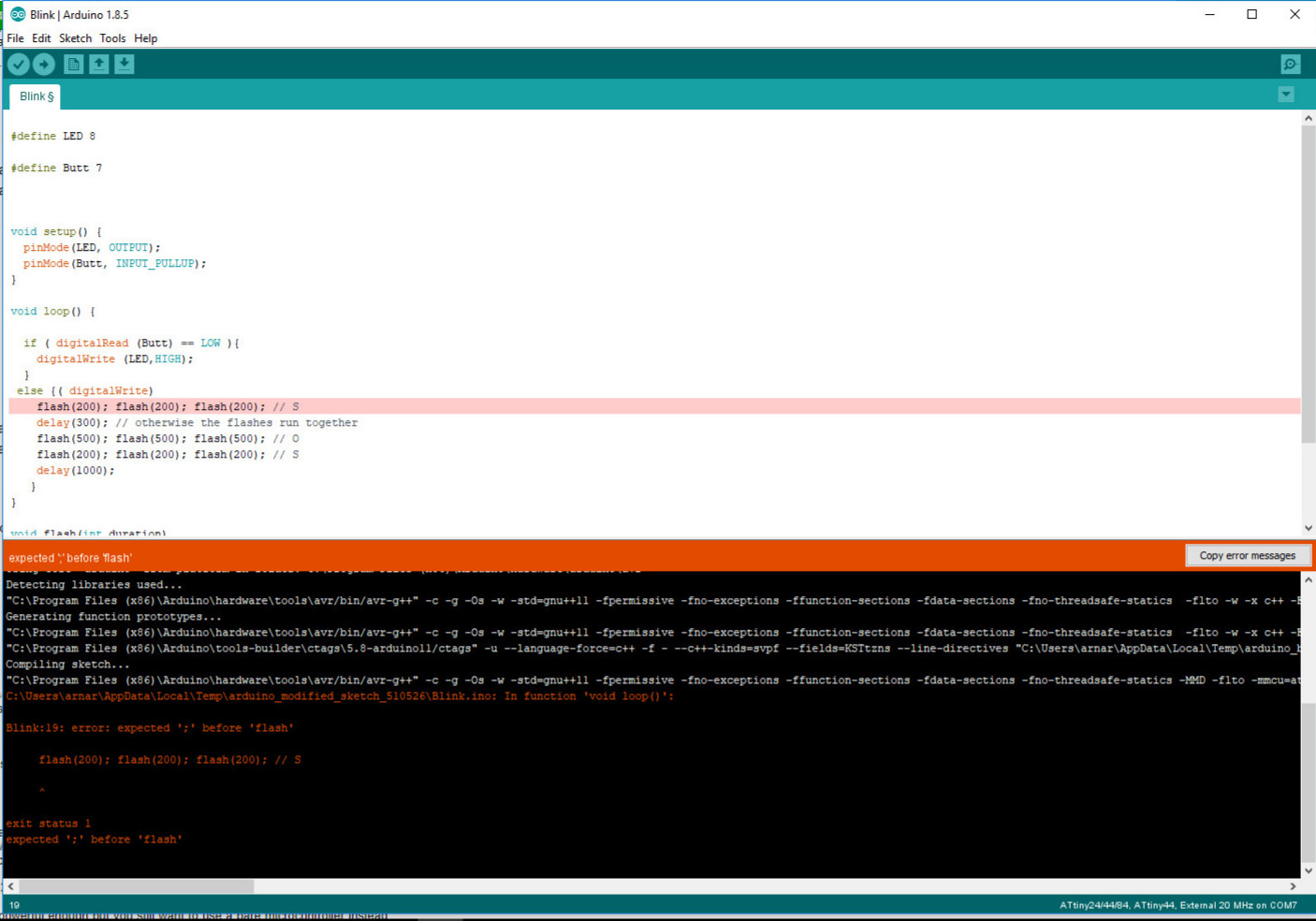The width and height of the screenshot is (1316, 921).
Task: Expand the tab options dropdown arrow
Action: pos(1286,95)
